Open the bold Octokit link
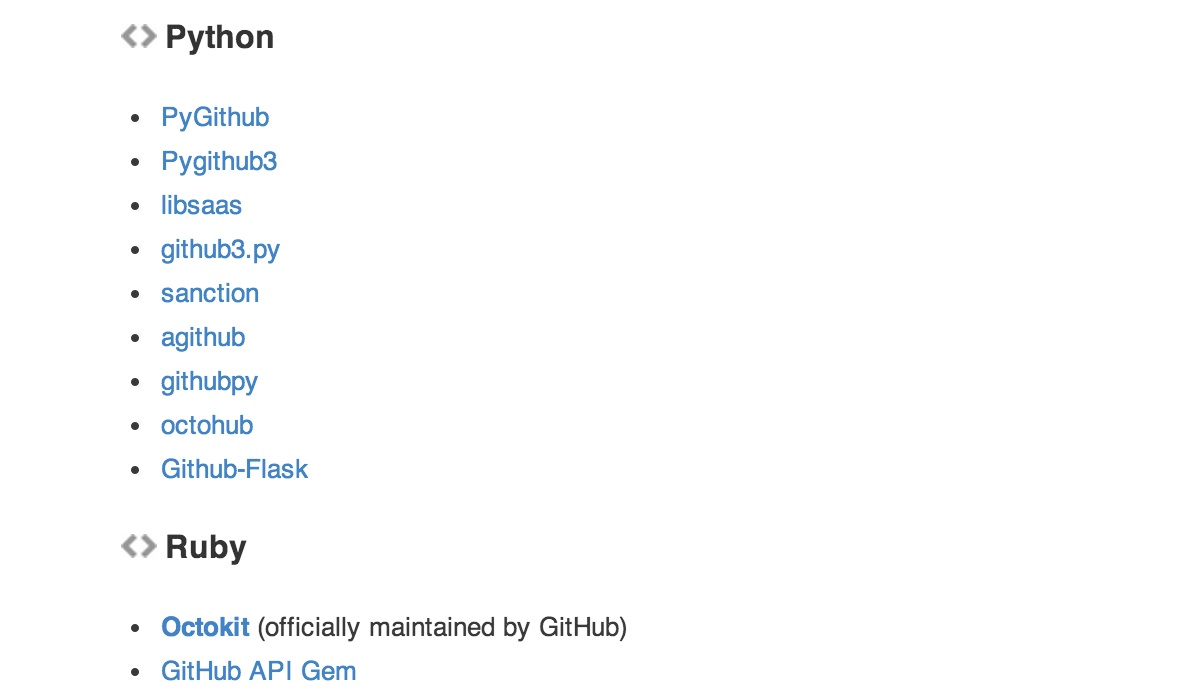Viewport: 1204px width, 692px height. point(205,627)
